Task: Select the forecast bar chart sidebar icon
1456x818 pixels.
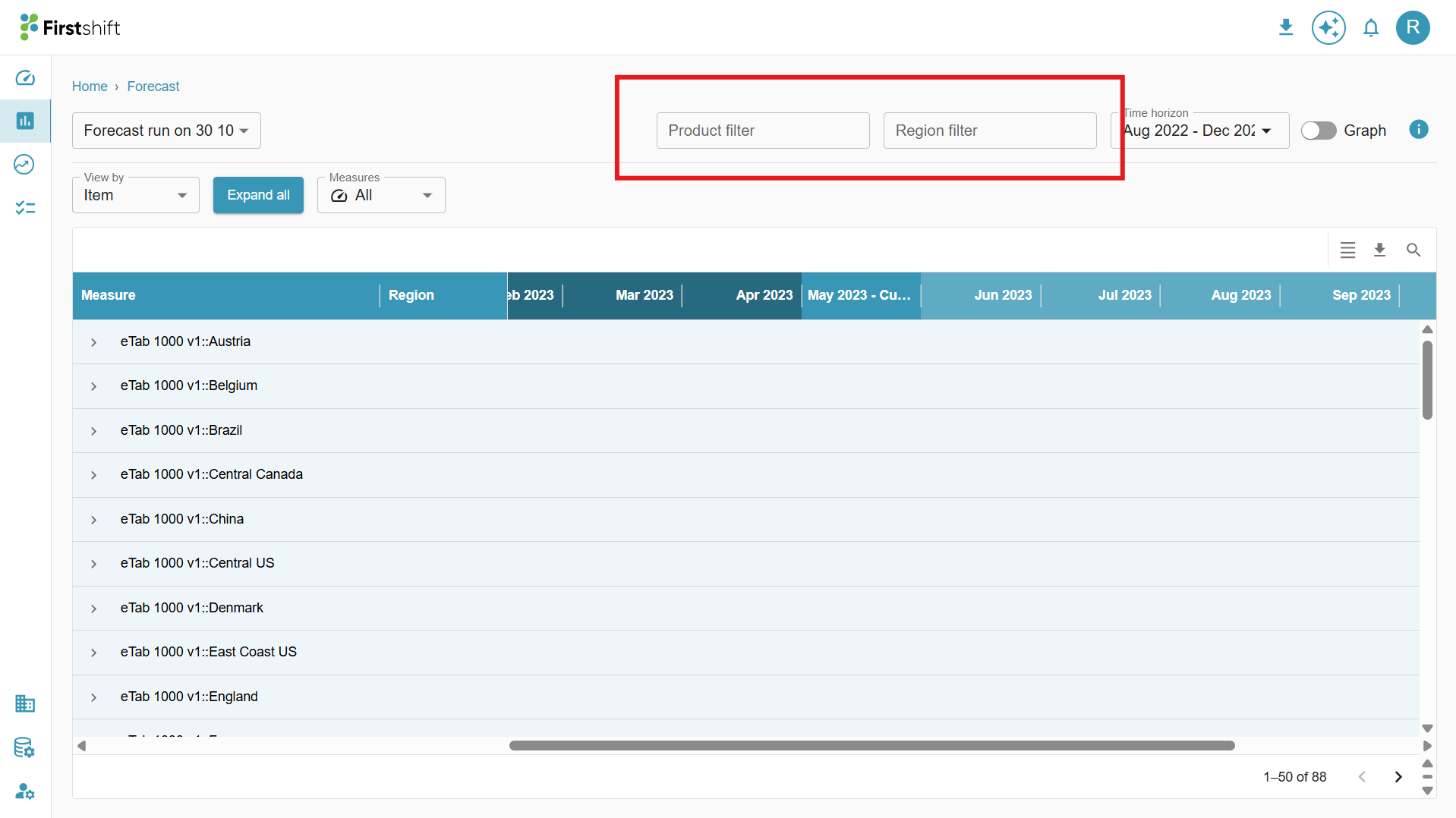Action: tap(25, 121)
